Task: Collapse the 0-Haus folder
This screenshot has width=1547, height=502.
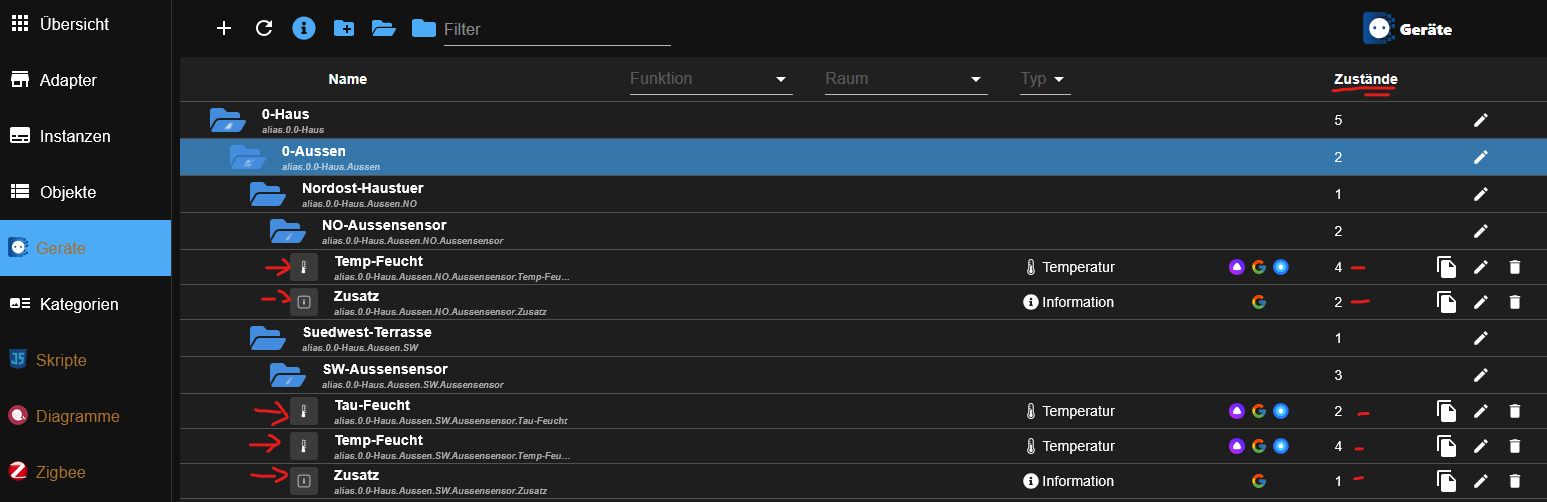Action: point(228,121)
